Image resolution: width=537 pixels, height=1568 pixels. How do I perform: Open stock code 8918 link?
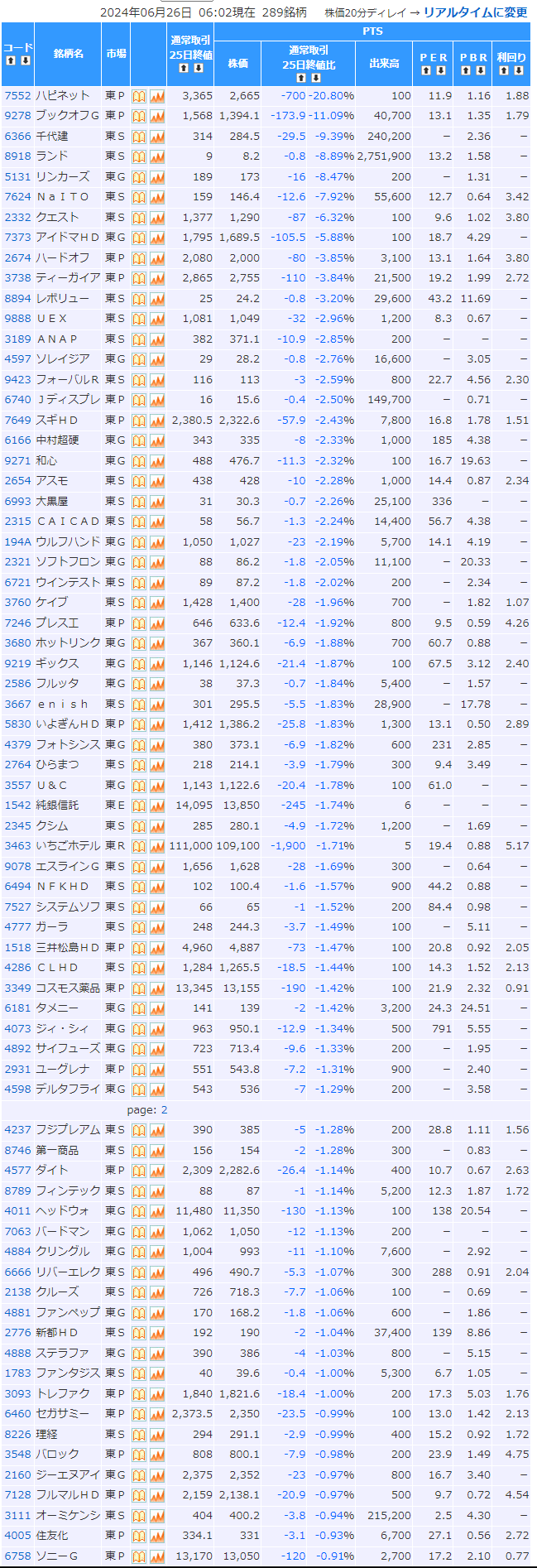(x=17, y=156)
